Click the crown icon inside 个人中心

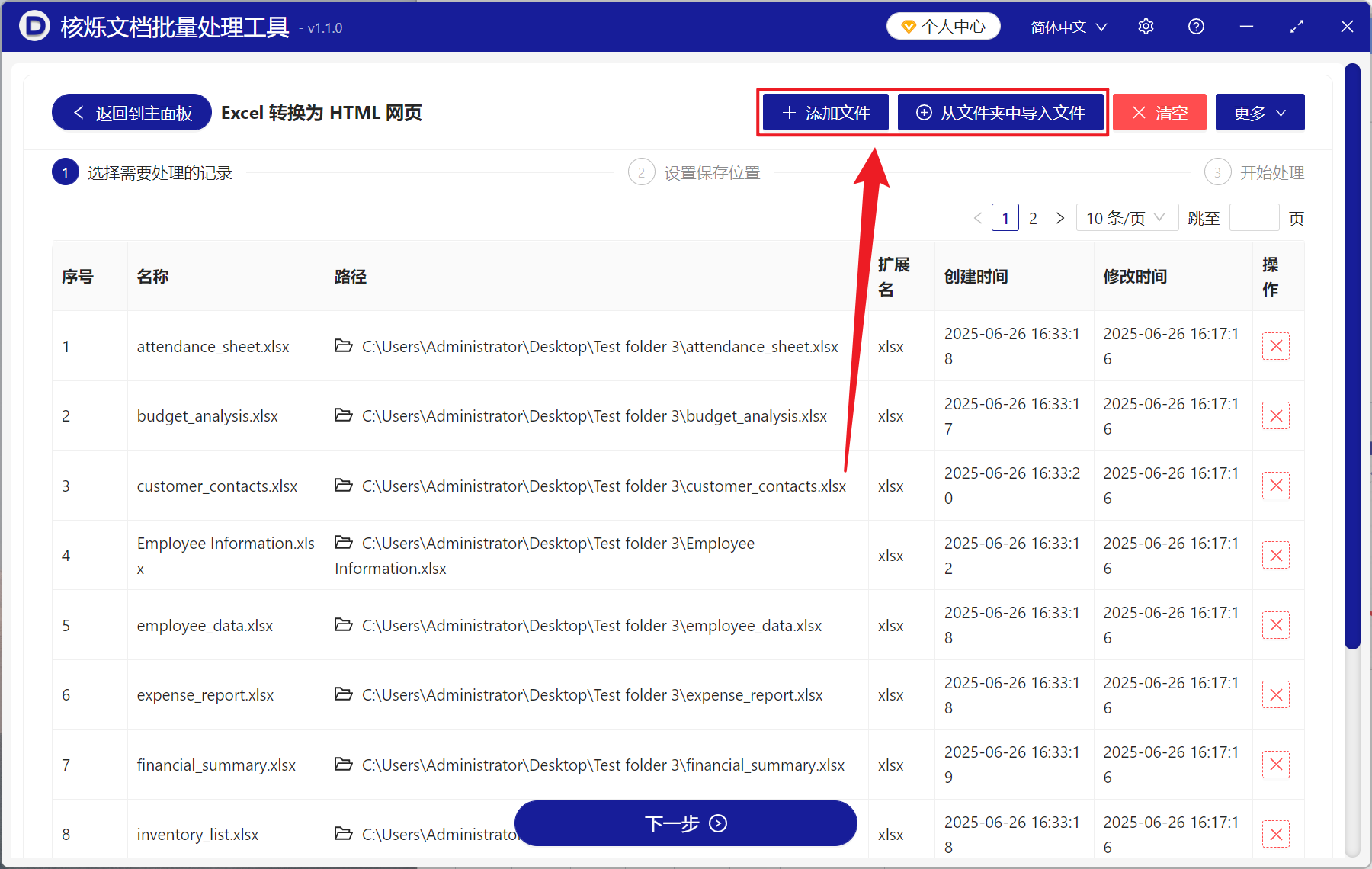coord(908,25)
